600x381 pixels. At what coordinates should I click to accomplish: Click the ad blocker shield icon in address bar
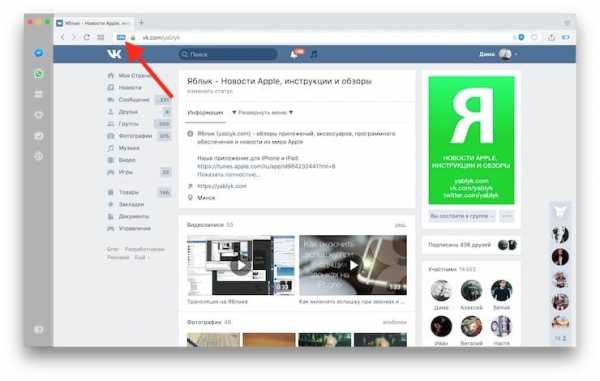point(521,37)
